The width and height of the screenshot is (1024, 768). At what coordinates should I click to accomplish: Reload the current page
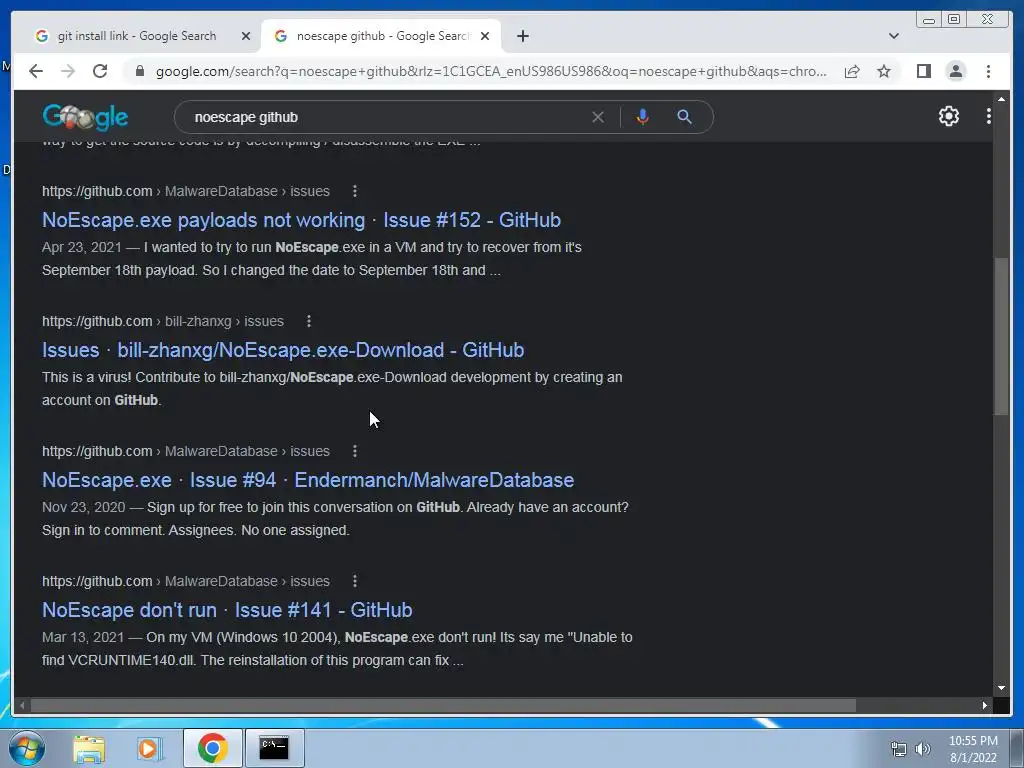(100, 71)
